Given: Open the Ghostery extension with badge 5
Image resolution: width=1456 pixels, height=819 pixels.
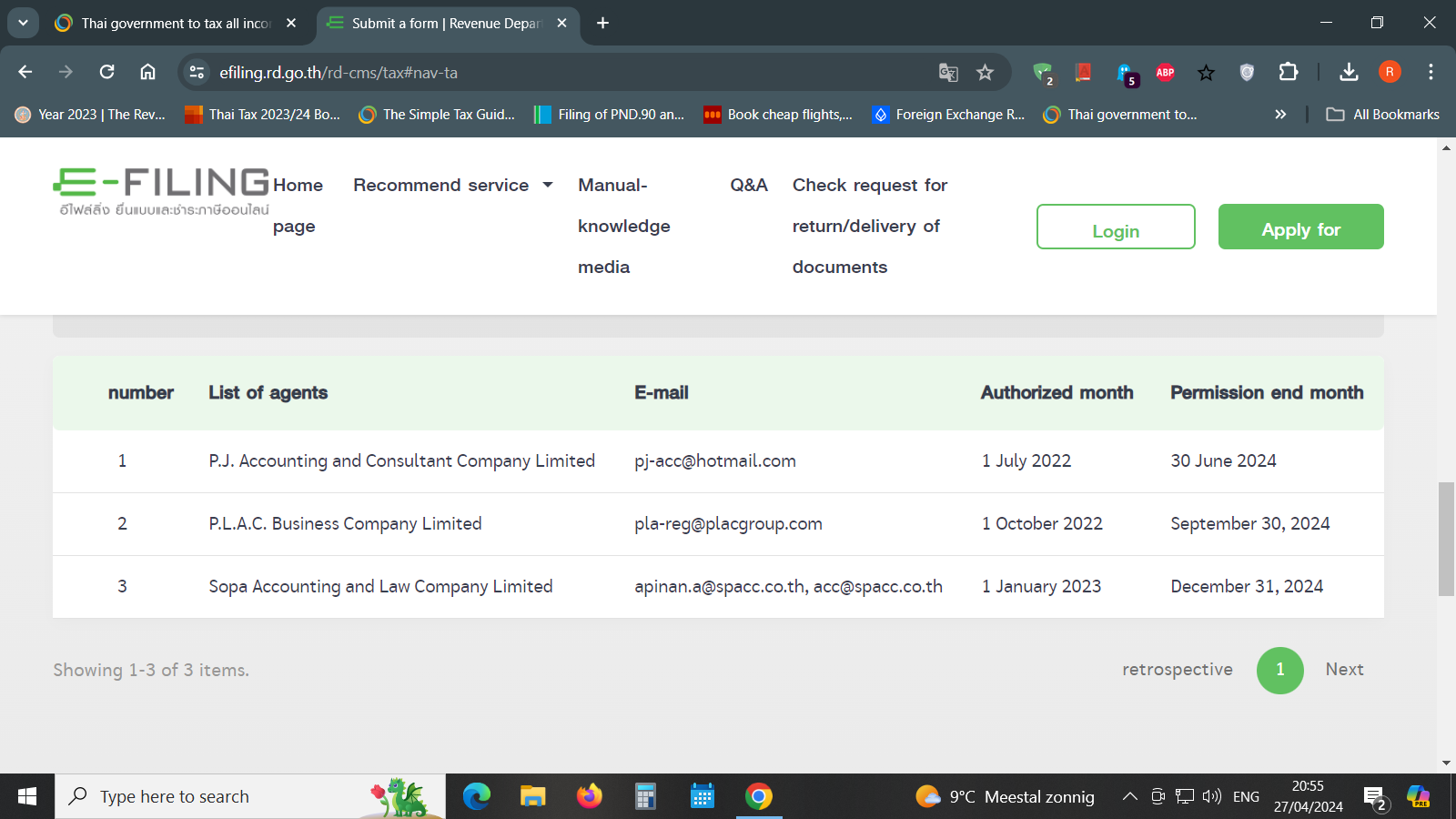Looking at the screenshot, I should pos(1127,74).
